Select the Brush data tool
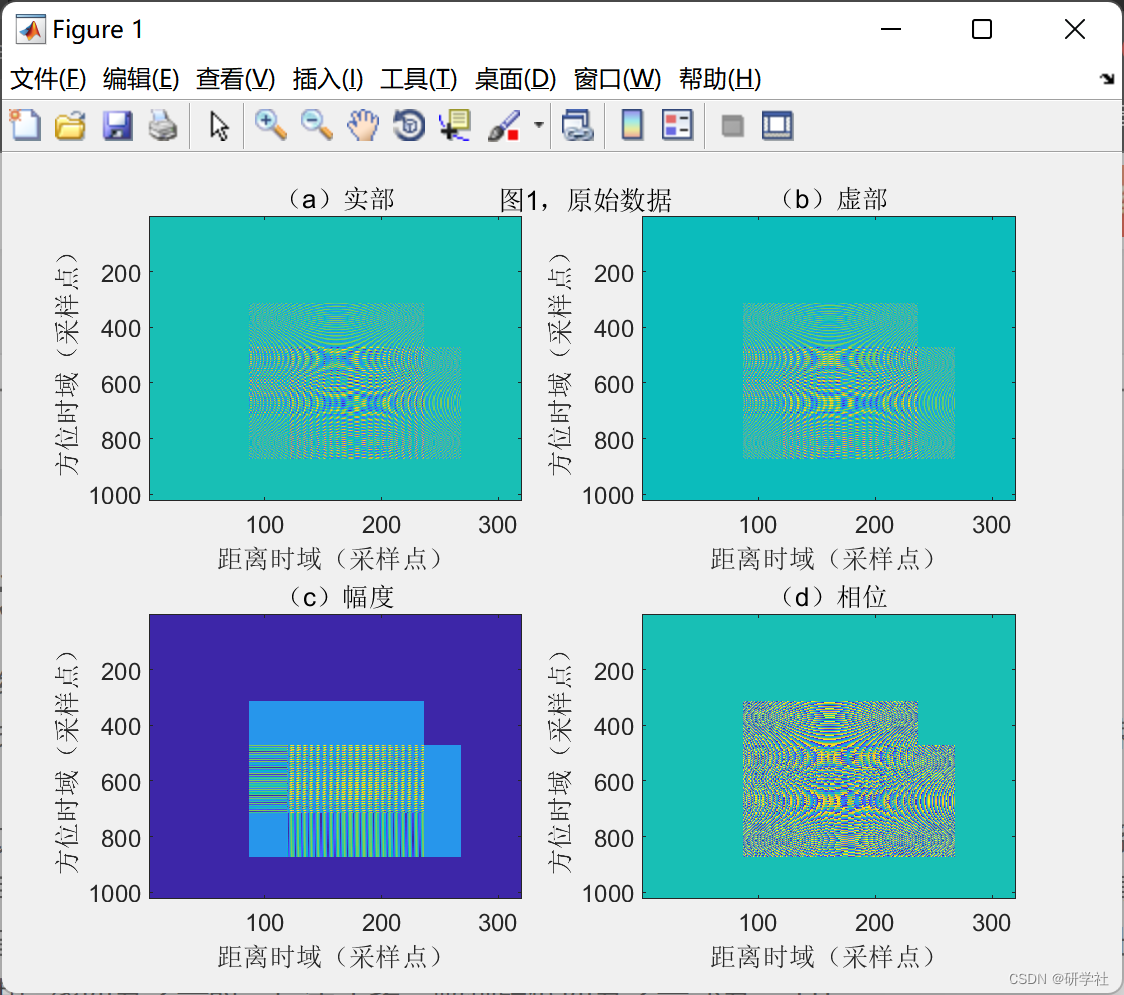Screen dimensions: 1124x995 pyautogui.click(x=503, y=125)
